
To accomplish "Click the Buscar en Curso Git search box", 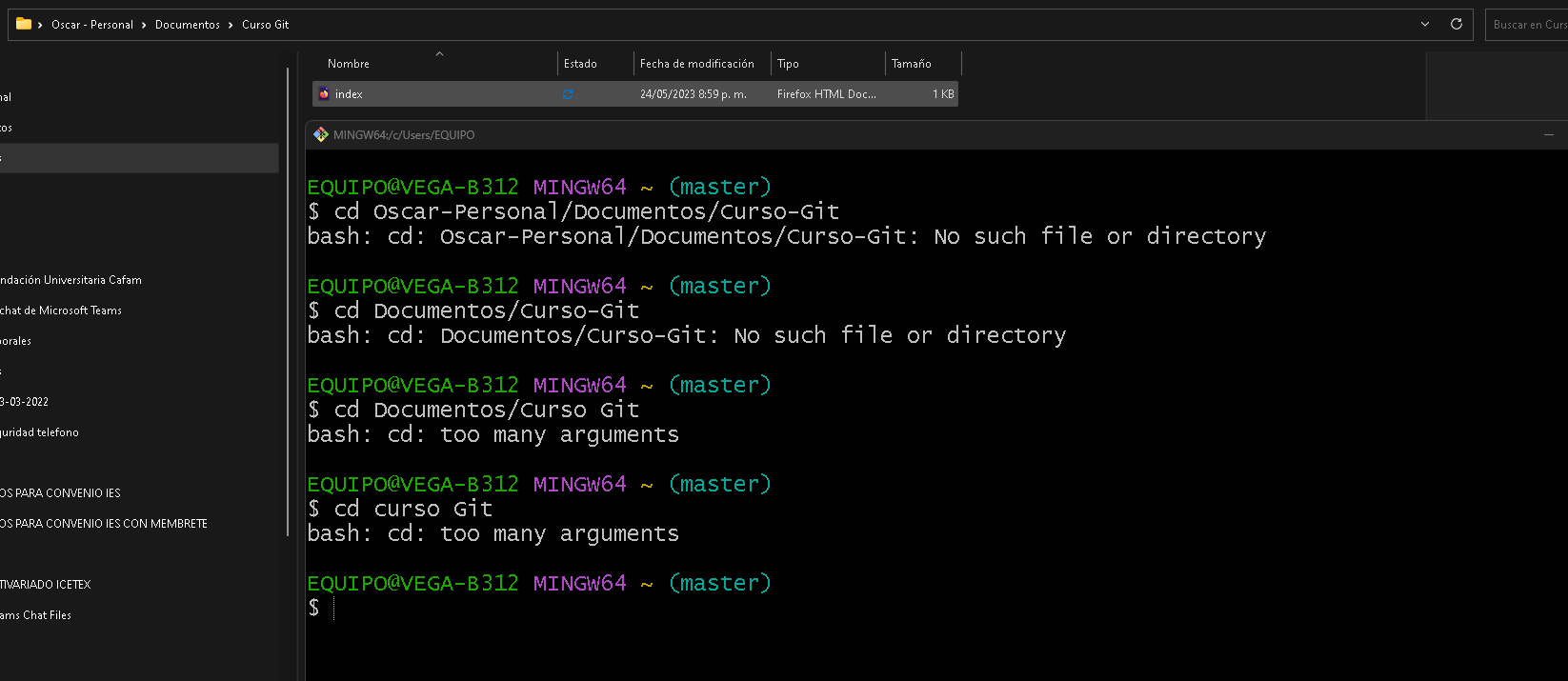I will pos(1528,25).
